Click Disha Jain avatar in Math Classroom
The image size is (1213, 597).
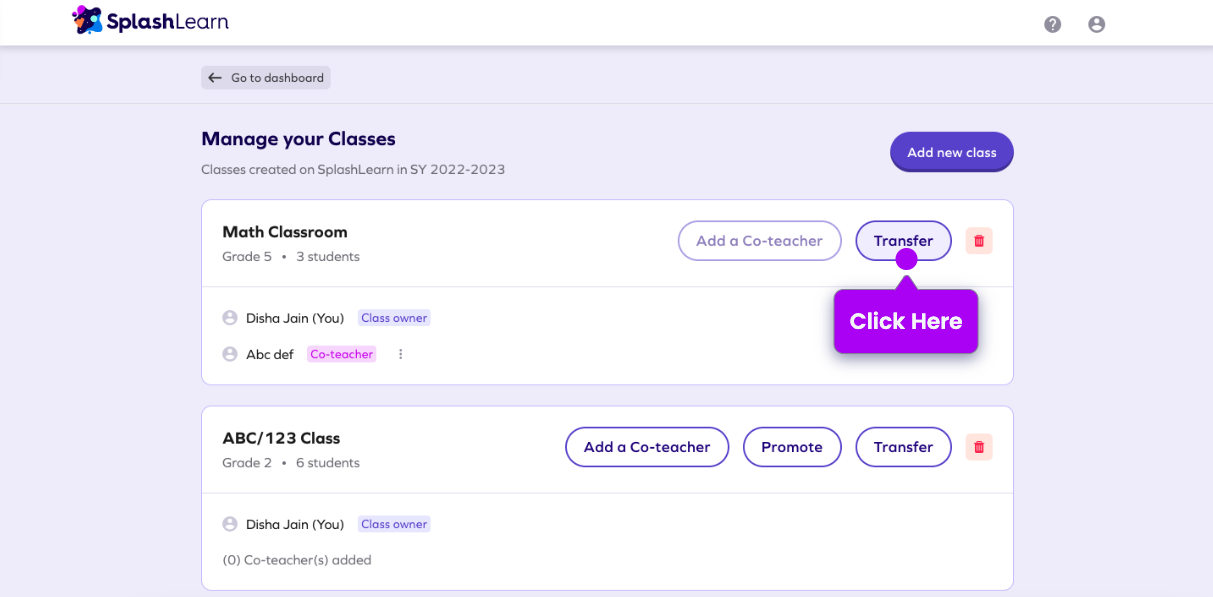tap(230, 318)
